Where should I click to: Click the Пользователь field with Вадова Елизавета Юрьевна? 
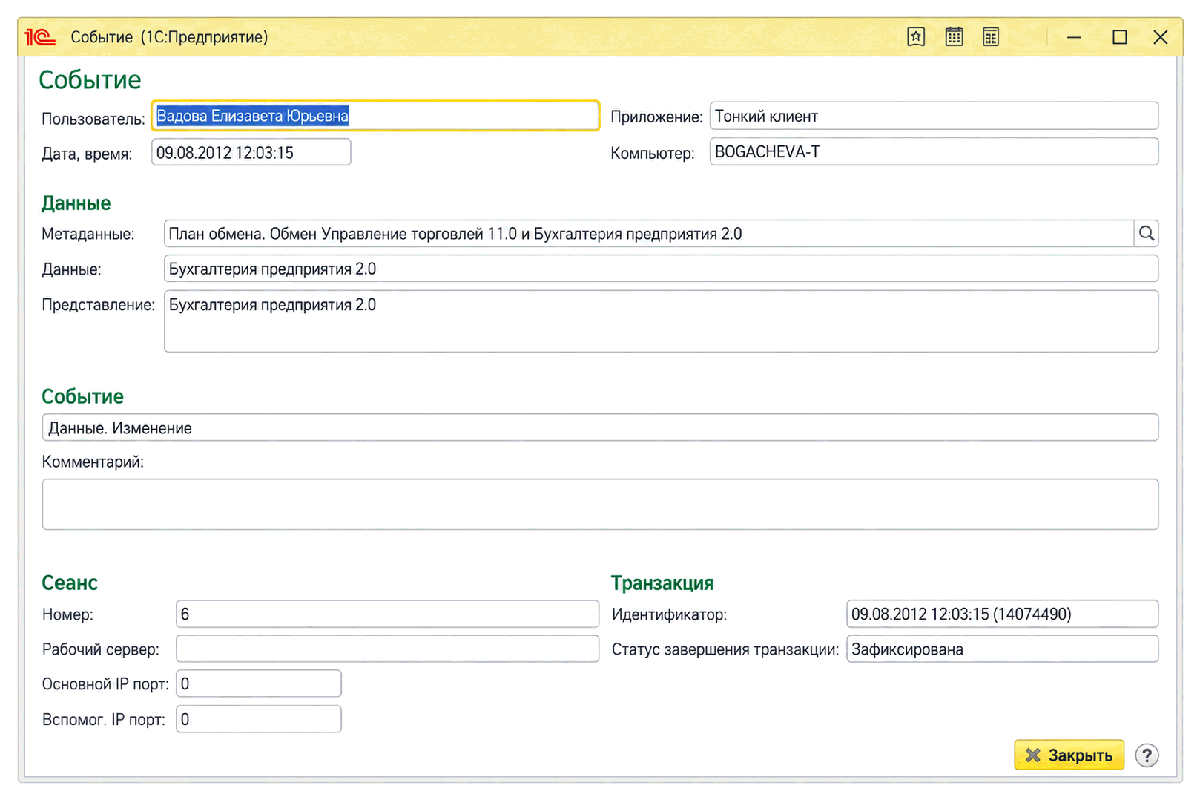point(375,116)
